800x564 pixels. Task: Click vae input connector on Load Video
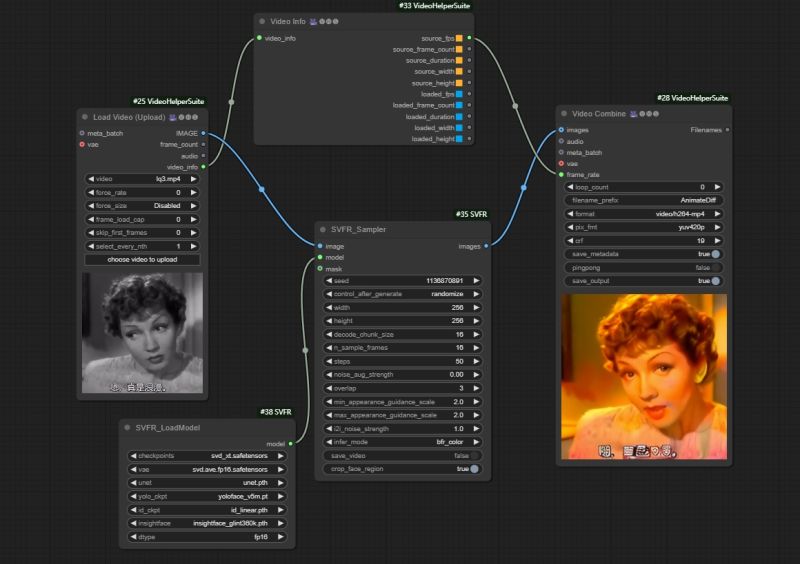click(82, 144)
